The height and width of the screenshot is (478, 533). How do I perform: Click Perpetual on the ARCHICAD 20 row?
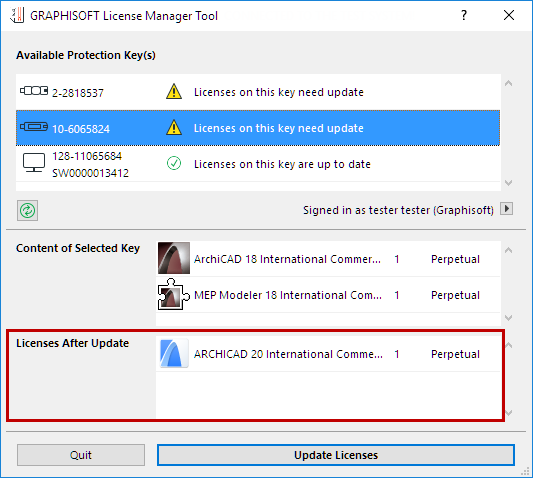pos(455,354)
